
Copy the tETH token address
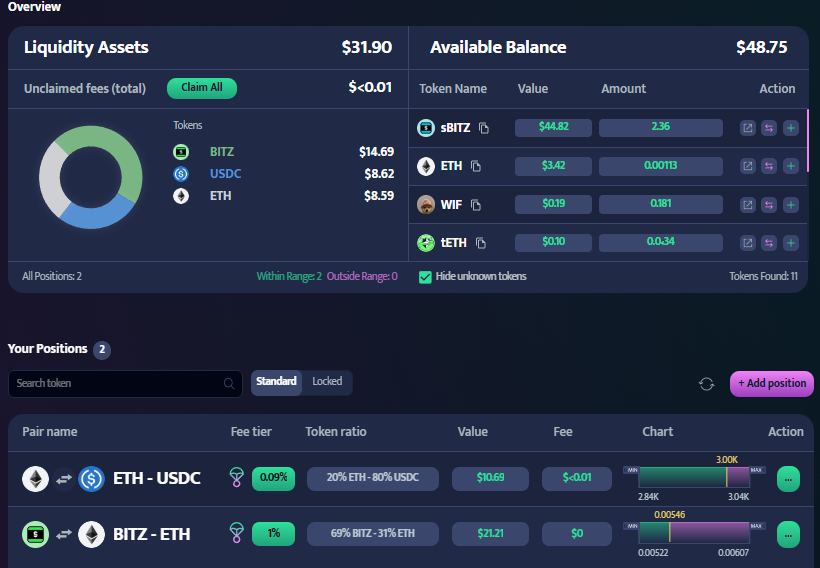coord(481,243)
